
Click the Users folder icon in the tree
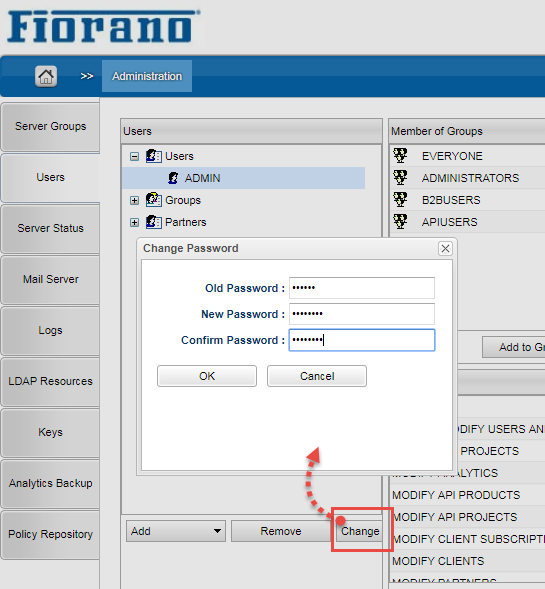(154, 156)
